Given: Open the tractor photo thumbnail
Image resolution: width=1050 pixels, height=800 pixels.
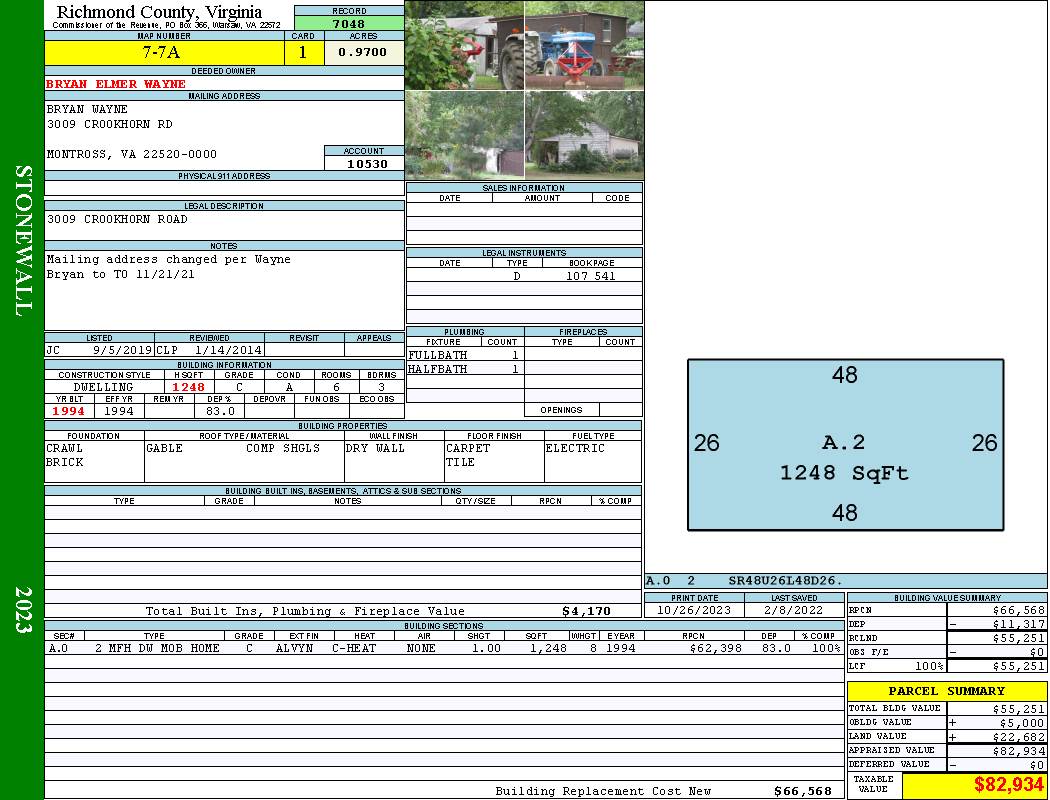Looking at the screenshot, I should coord(584,46).
